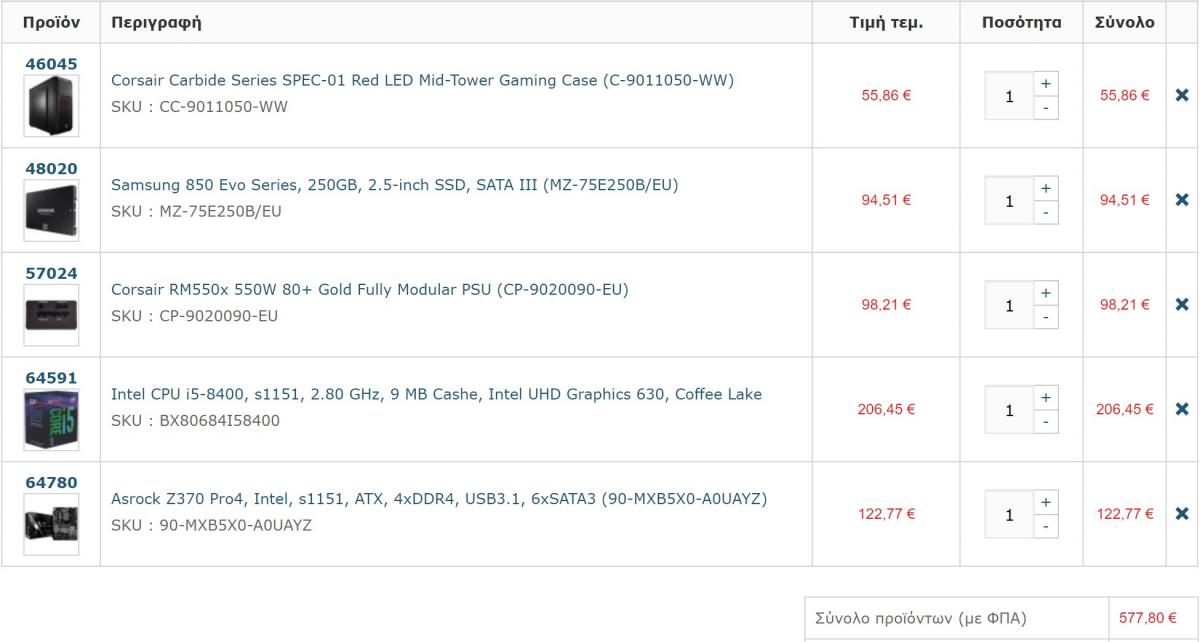Decrease quantity of Corsair RM550x PSU
This screenshot has width=1200, height=642.
pos(1046,316)
